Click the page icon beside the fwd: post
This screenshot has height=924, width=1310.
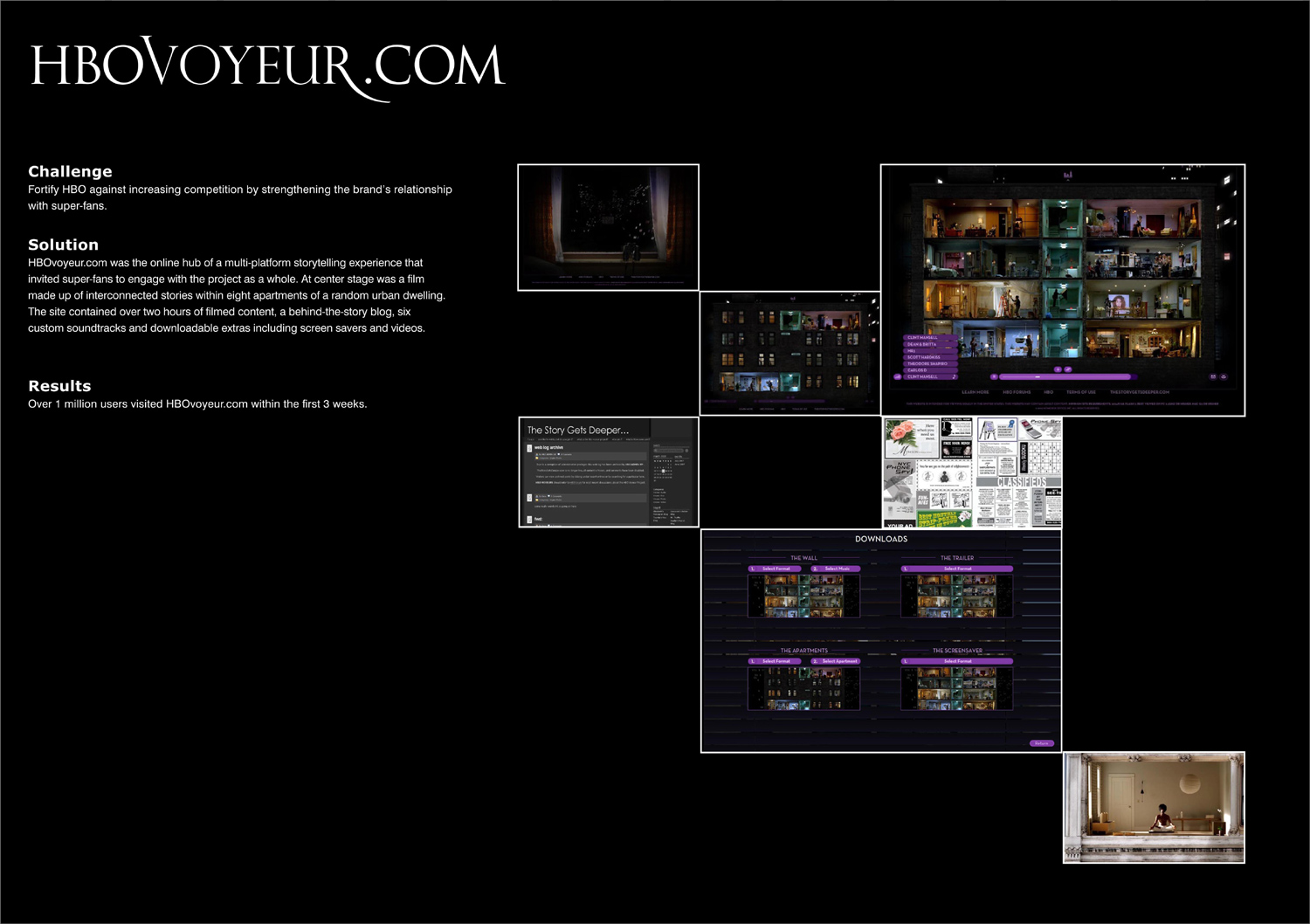coord(529,519)
